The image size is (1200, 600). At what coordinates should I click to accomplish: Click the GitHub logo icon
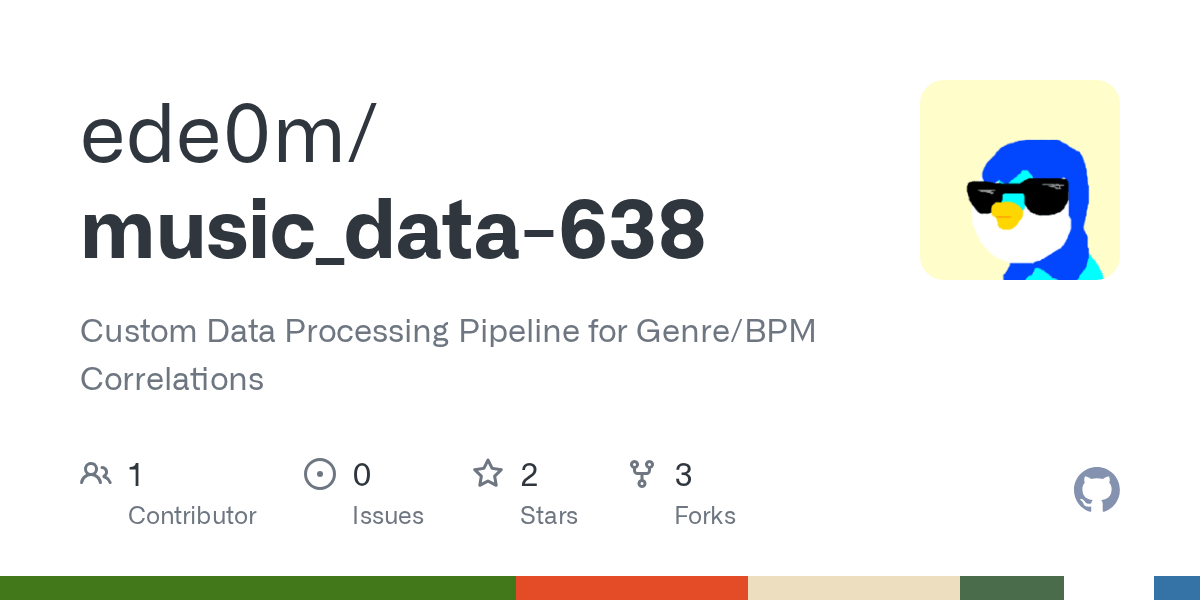1096,490
